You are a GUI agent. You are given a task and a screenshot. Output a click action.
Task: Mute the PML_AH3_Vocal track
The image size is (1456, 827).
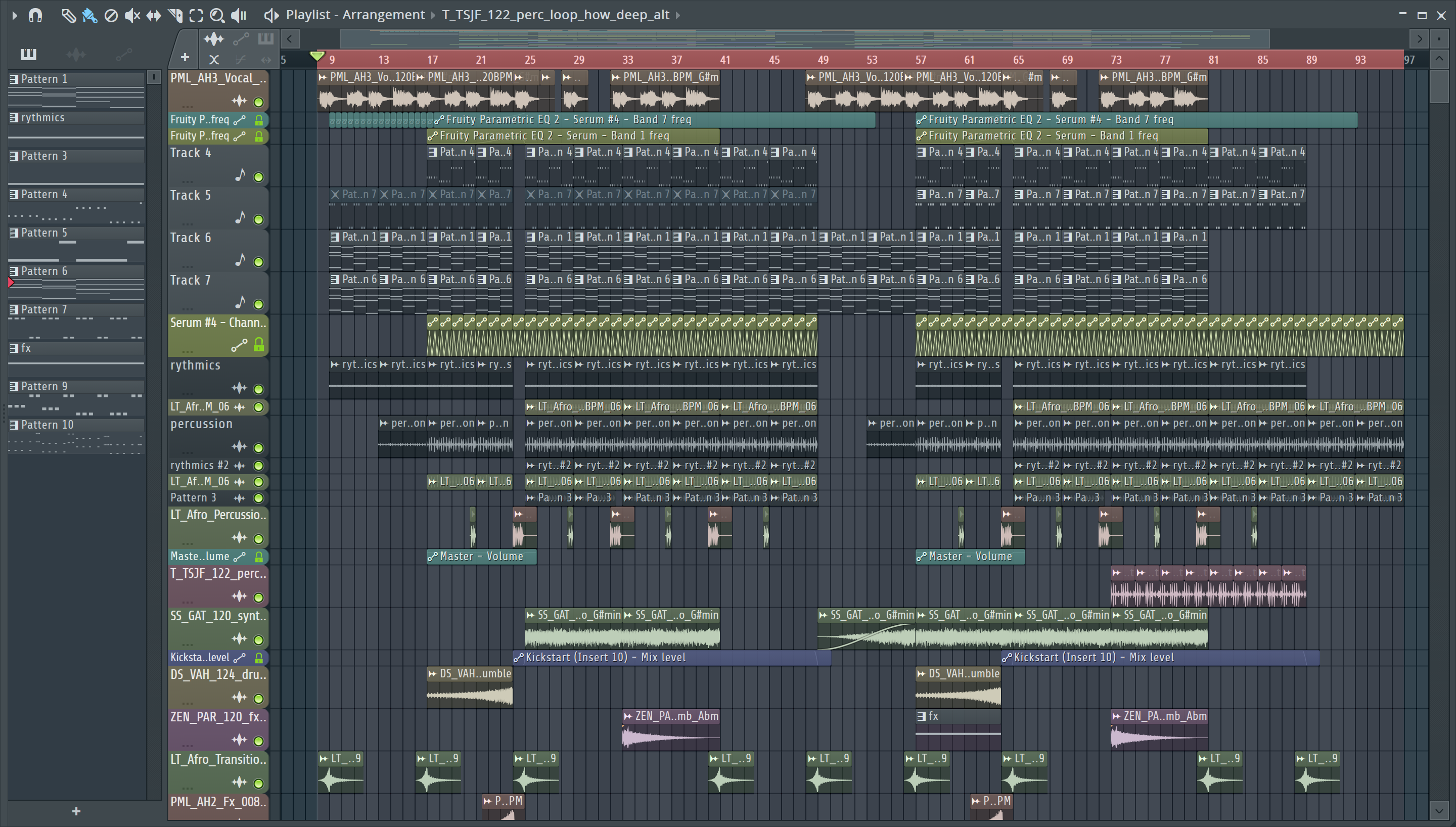click(x=258, y=102)
